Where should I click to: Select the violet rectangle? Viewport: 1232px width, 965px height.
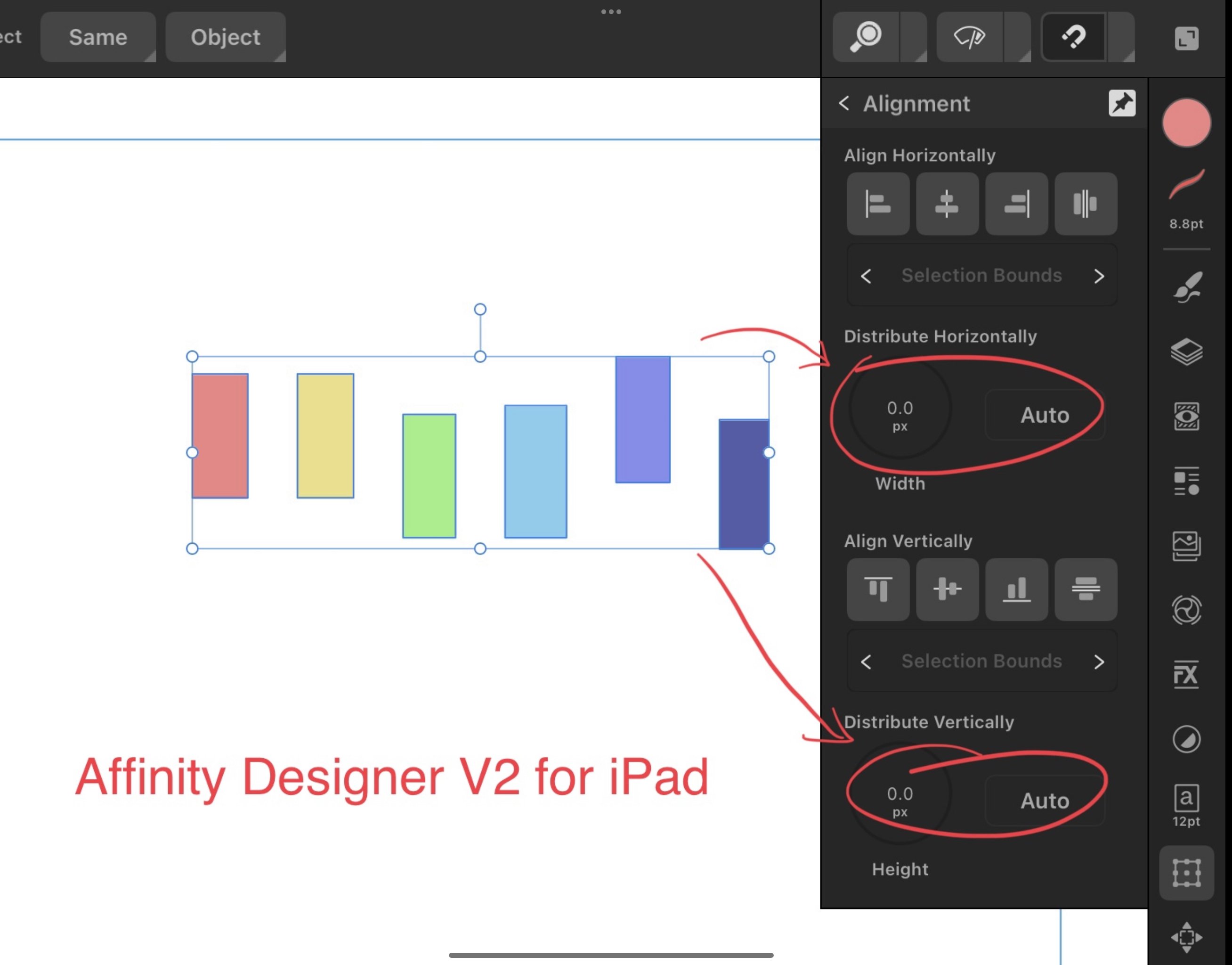point(643,420)
